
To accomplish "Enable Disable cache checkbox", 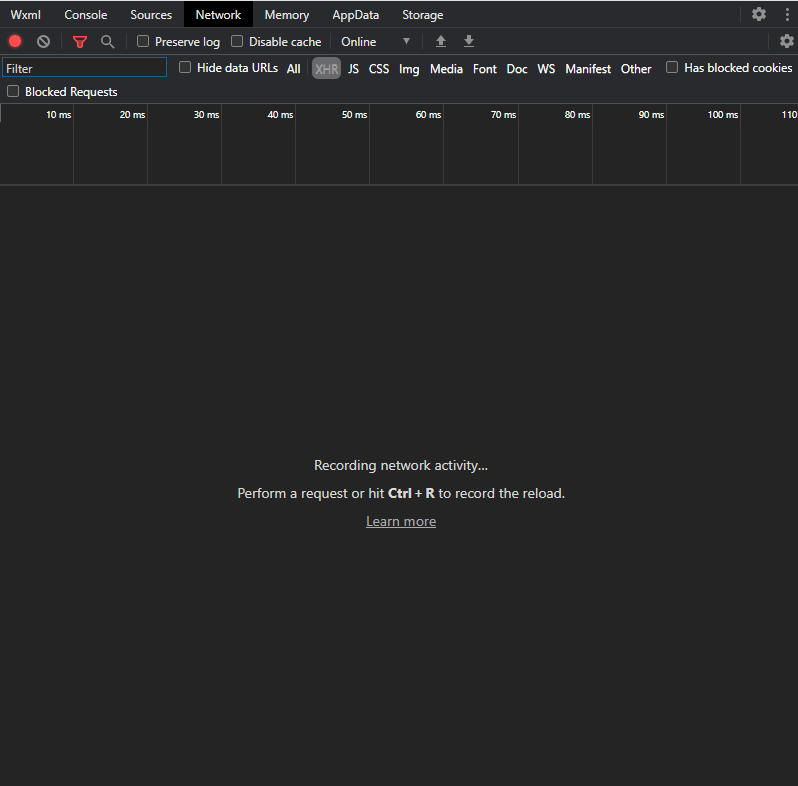I will click(x=237, y=41).
